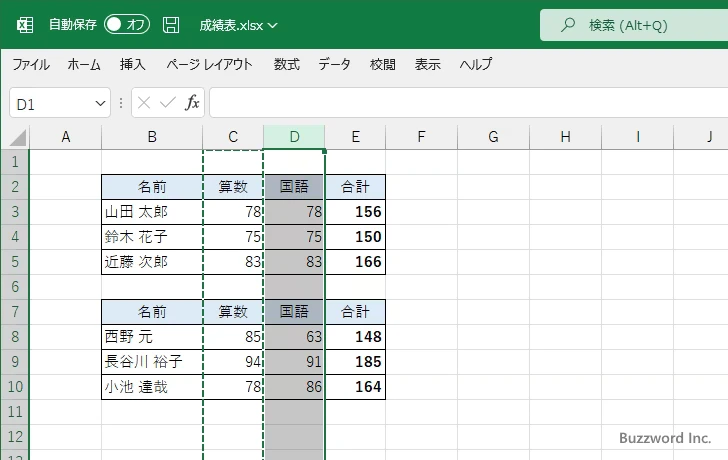Select row 7 header
Image resolution: width=728 pixels, height=460 pixels.
coord(15,312)
